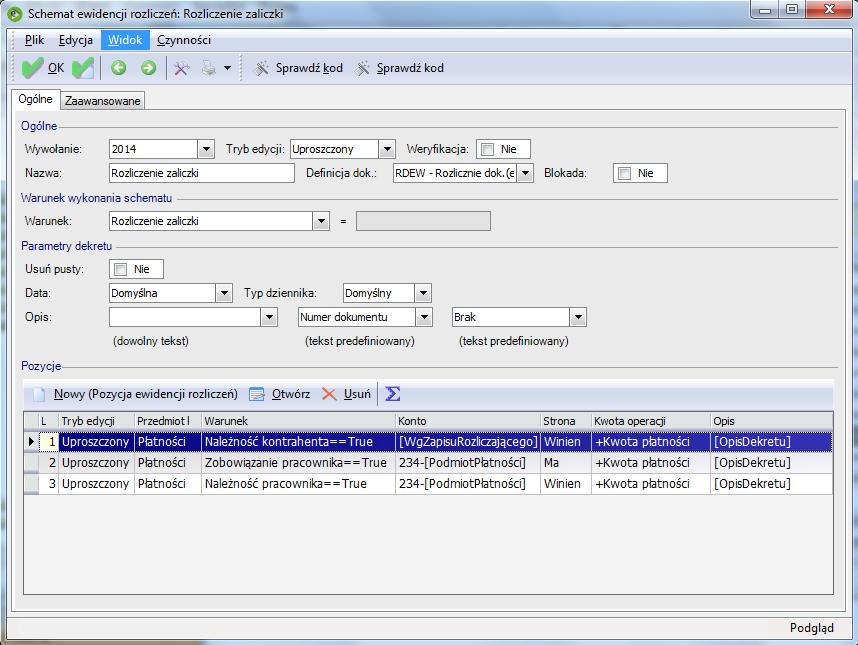The width and height of the screenshot is (858, 645).
Task: Select row 2 Zobowiązanie pracownika==True
Action: [x=428, y=463]
